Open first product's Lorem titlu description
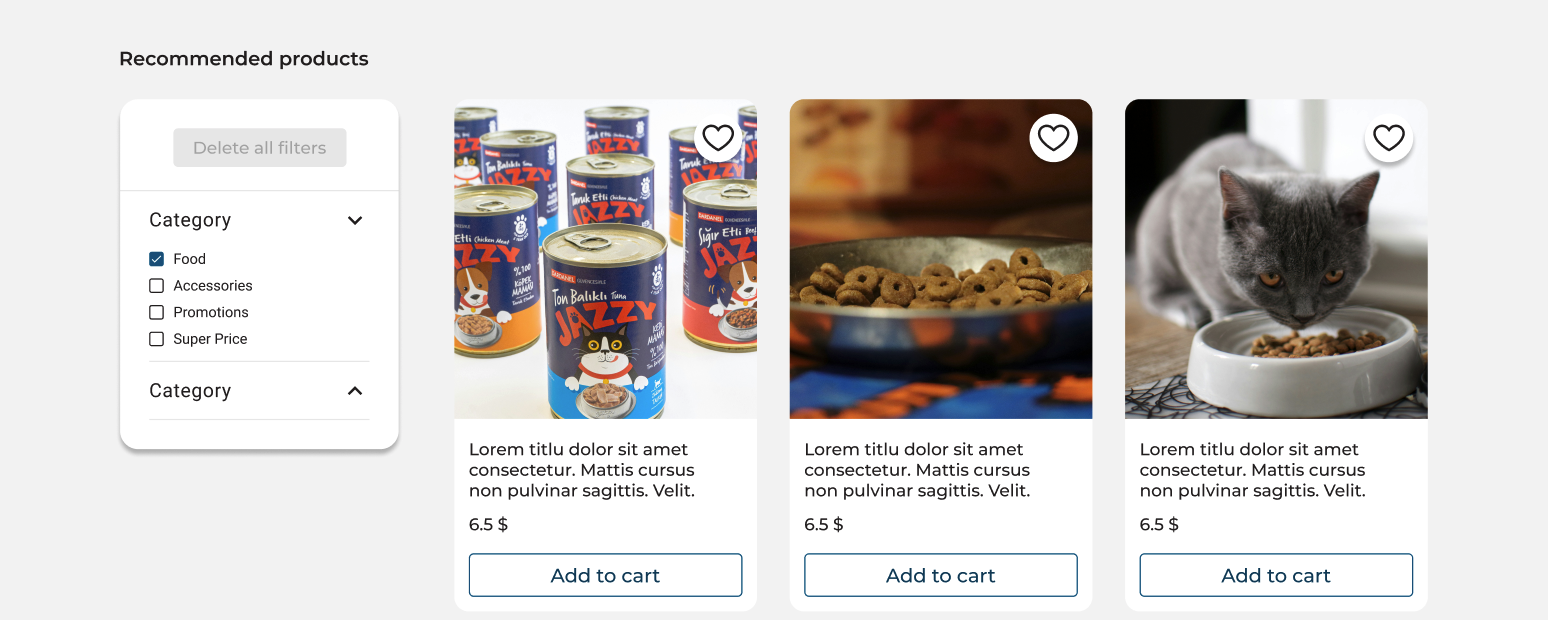 (x=582, y=470)
